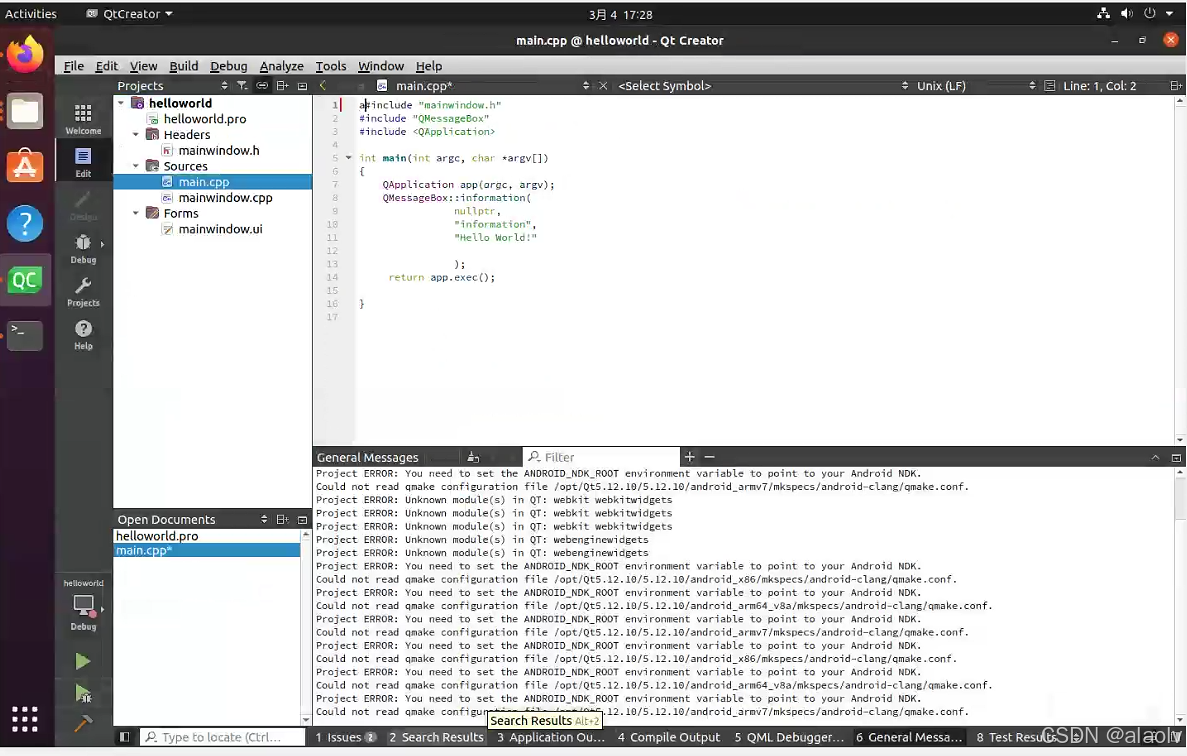Viewport: 1187px width, 756px height.
Task: Open the Projects view selector dropdown
Action: pyautogui.click(x=173, y=86)
